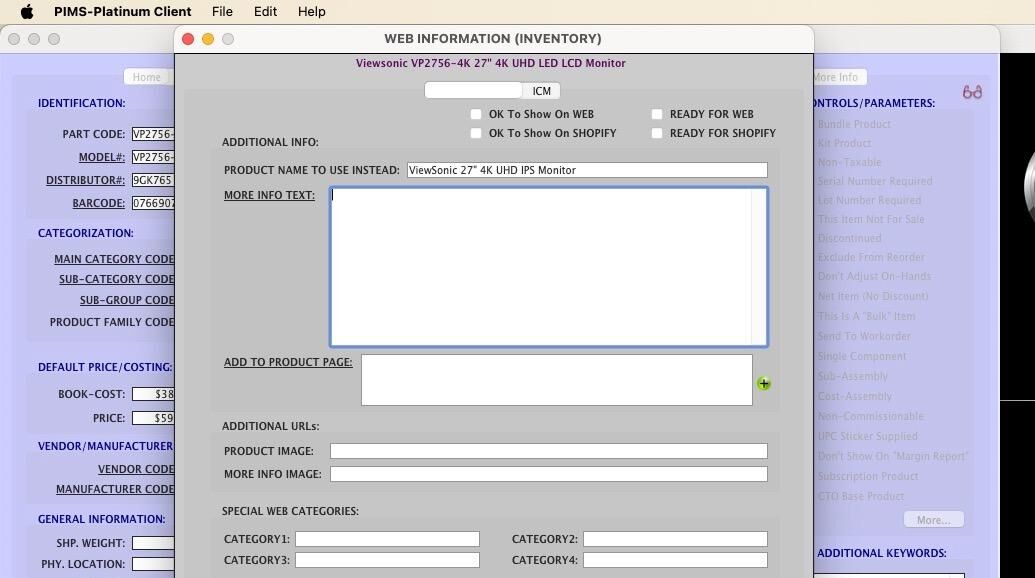Focus the field left of ICM button

[x=473, y=90]
